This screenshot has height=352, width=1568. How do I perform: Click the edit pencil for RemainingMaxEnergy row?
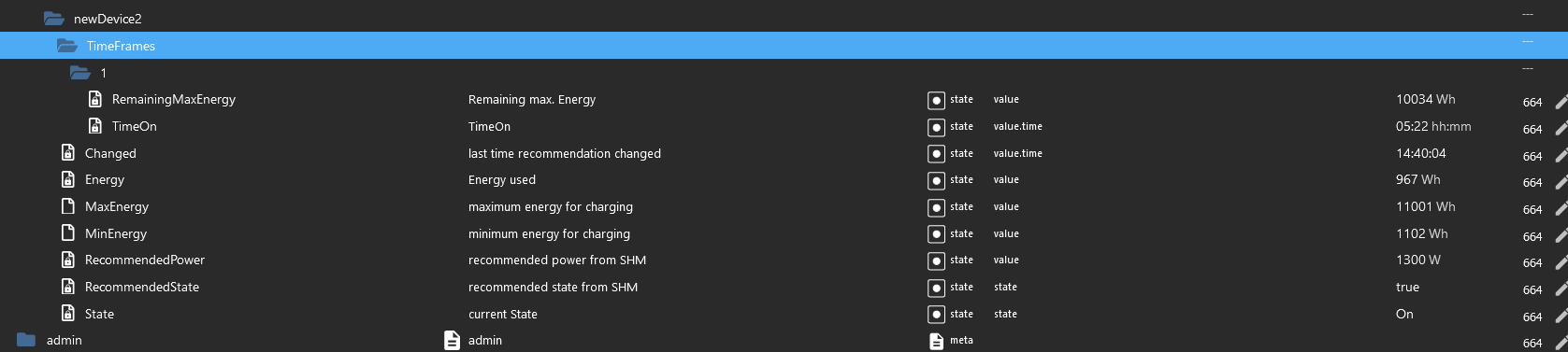(1561, 102)
